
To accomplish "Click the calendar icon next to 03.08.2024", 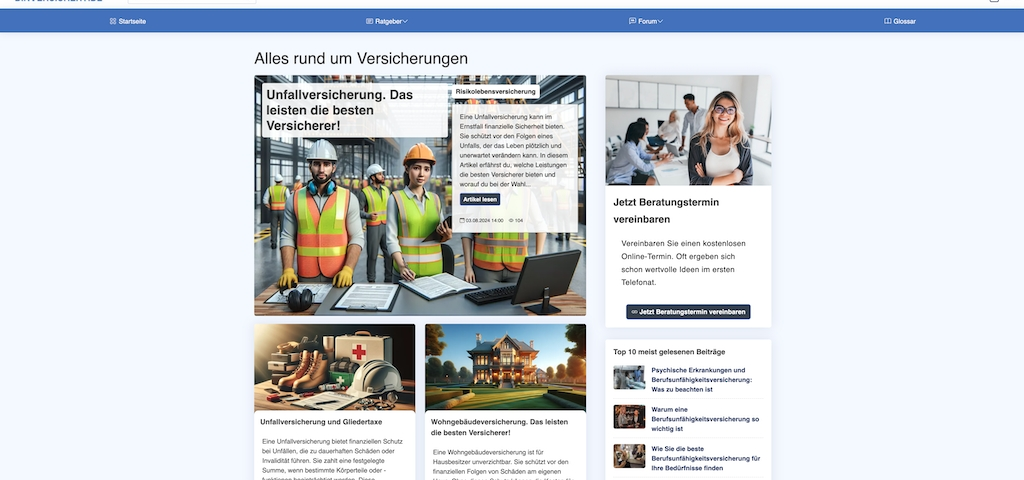I will (x=462, y=221).
